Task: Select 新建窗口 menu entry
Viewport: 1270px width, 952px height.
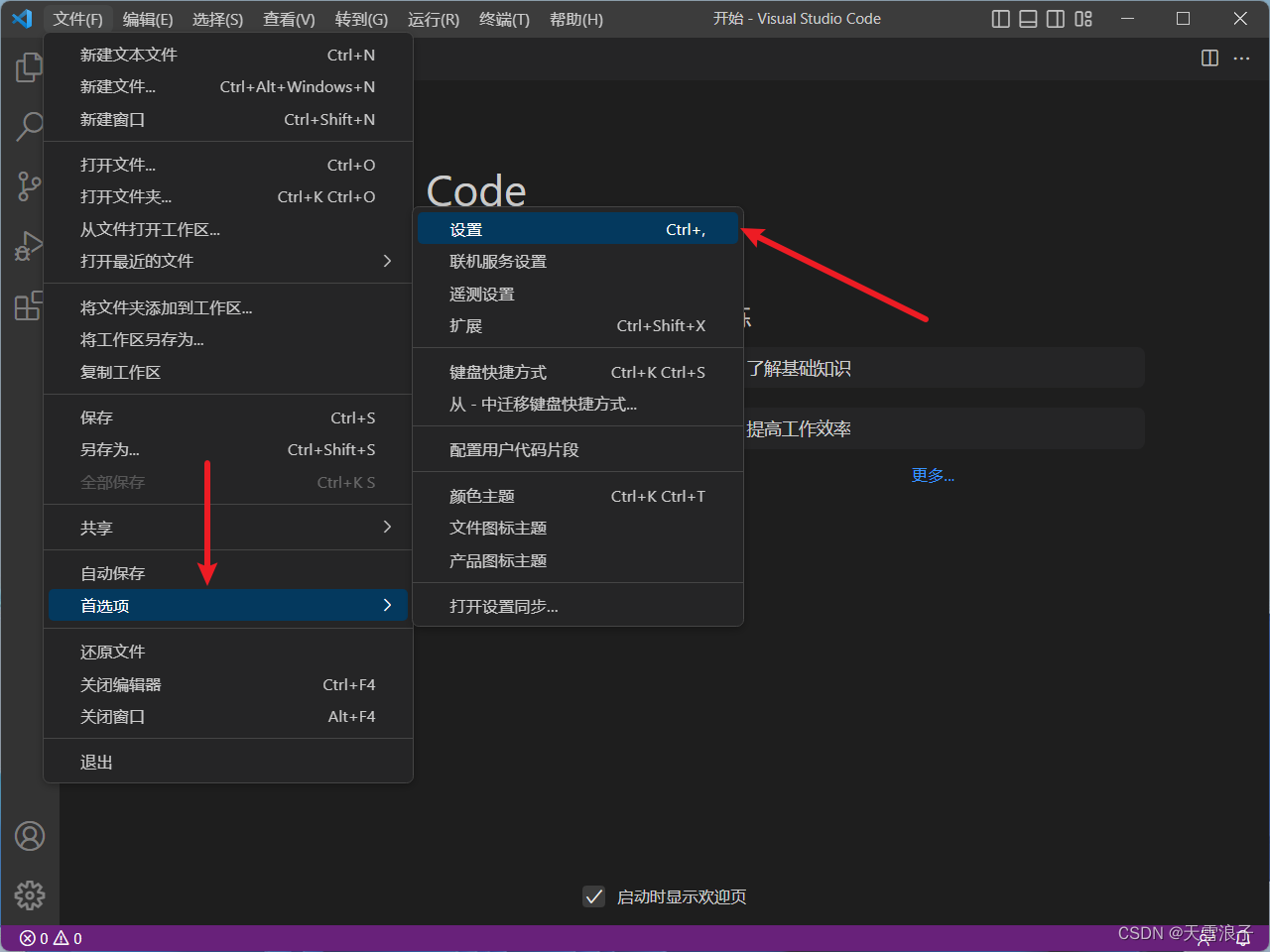Action: (x=228, y=119)
